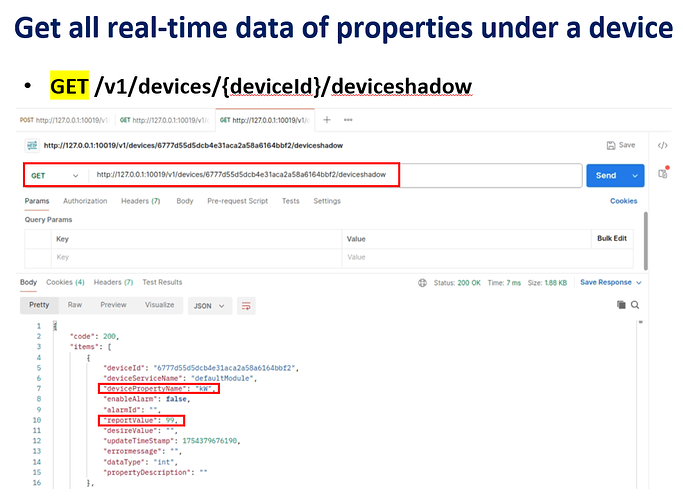
Task: Click the "code": 200 line
Action: click(x=95, y=336)
